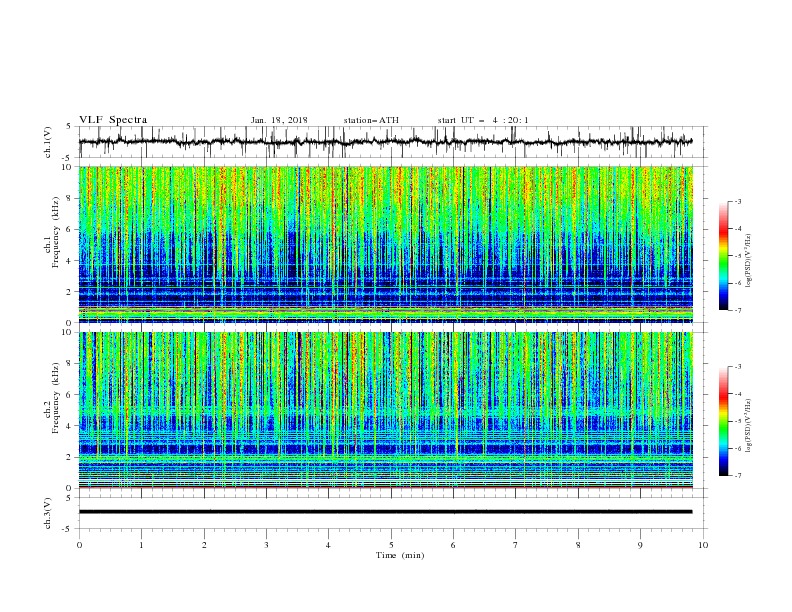Click the "3" minute tick label
This screenshot has height=612, width=792.
[266, 545]
